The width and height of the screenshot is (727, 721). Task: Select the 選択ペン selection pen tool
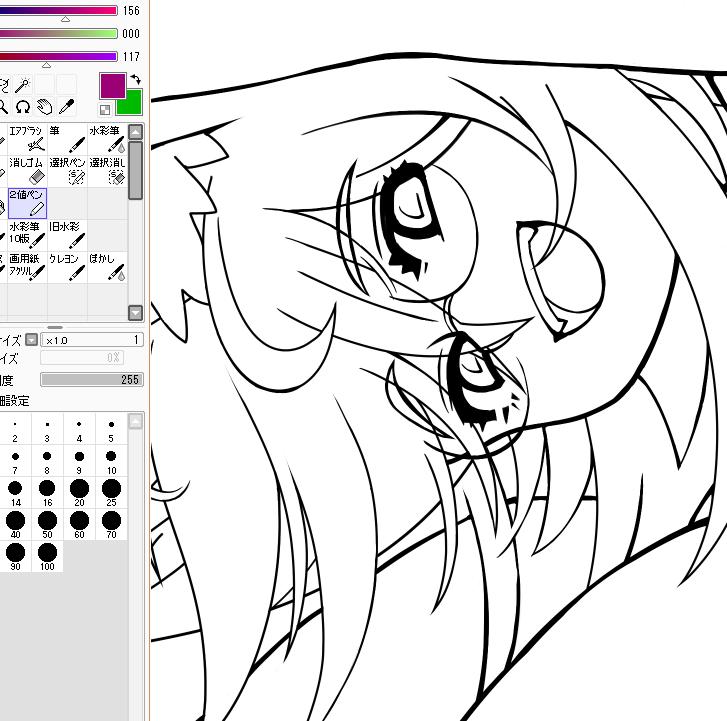click(x=67, y=171)
